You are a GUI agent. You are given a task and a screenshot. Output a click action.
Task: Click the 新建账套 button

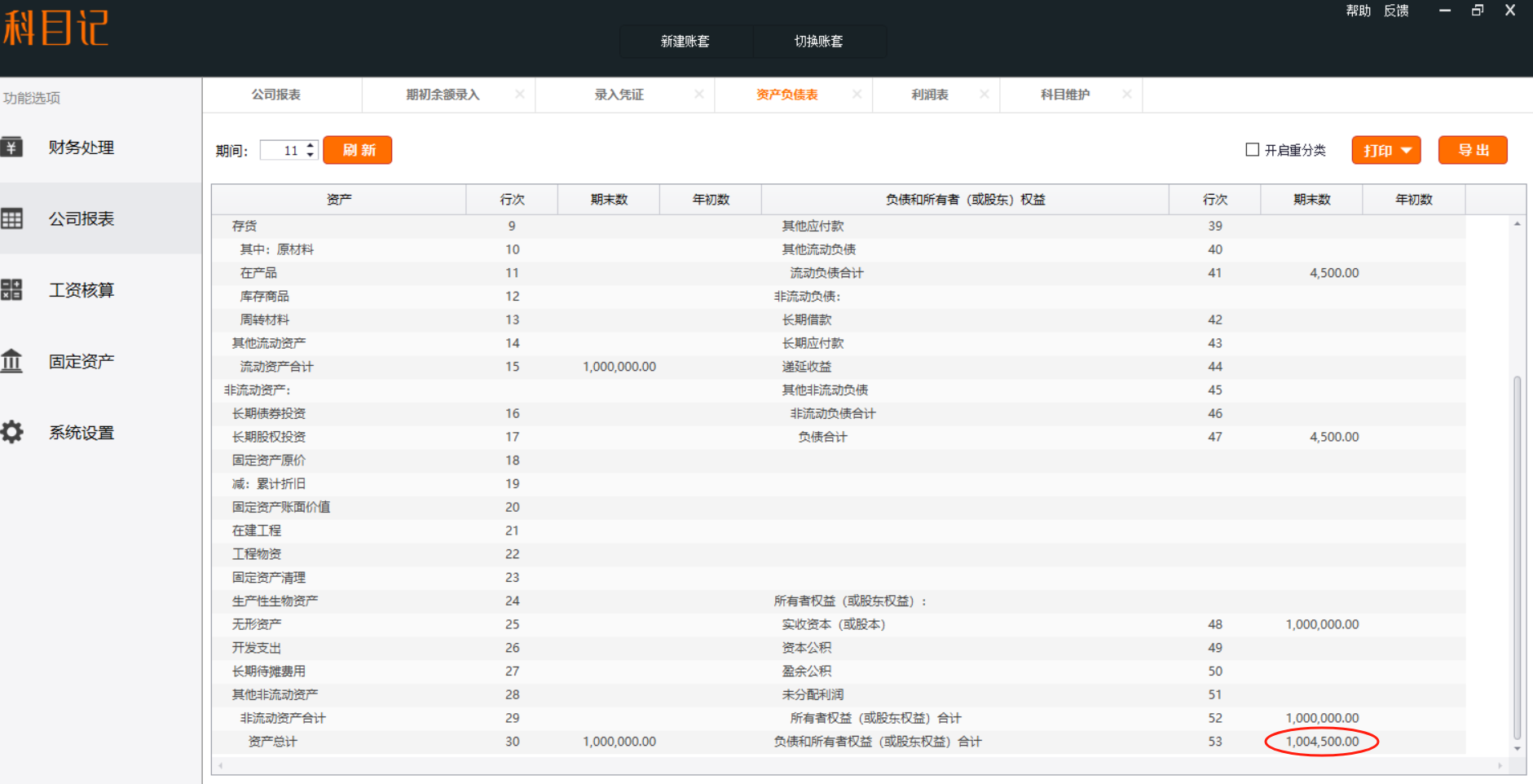coord(685,42)
